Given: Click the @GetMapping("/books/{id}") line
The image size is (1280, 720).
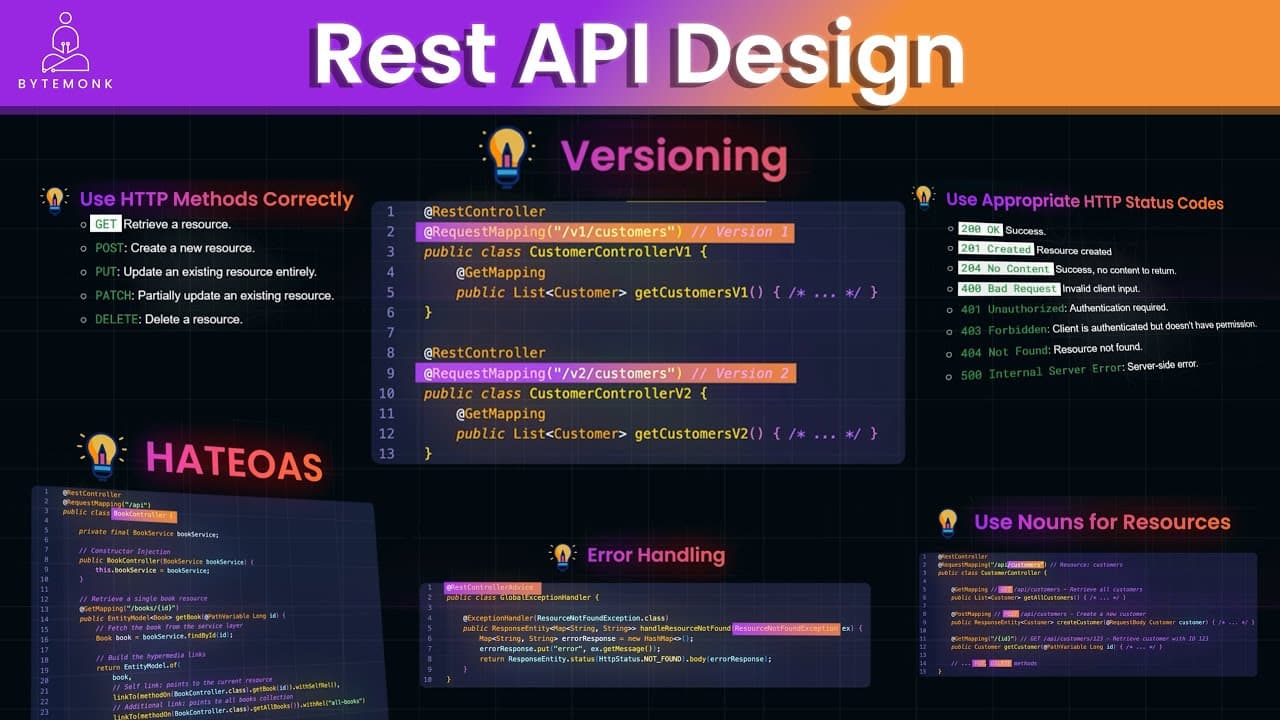Looking at the screenshot, I should 129,607.
